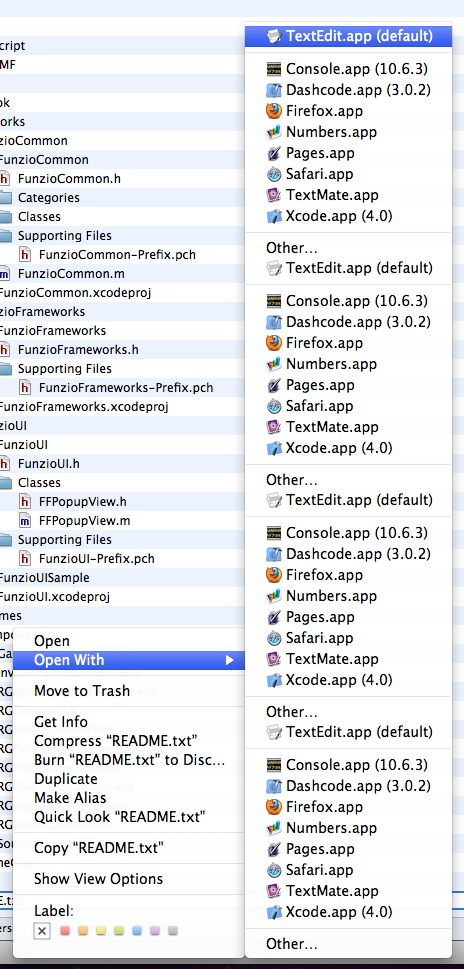This screenshot has width=464, height=969.
Task: Select the FunzioCommon-Prefix.pch file icon
Action: coord(25,255)
